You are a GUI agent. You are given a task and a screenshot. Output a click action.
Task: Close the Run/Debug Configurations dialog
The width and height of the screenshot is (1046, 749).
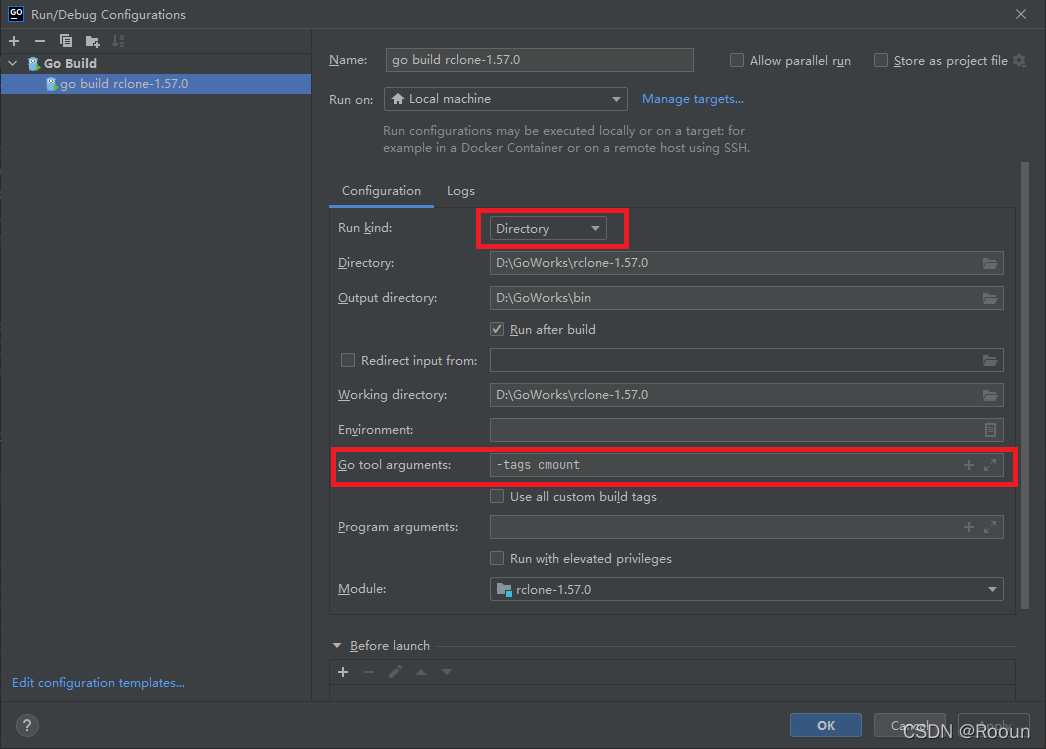(x=1021, y=14)
